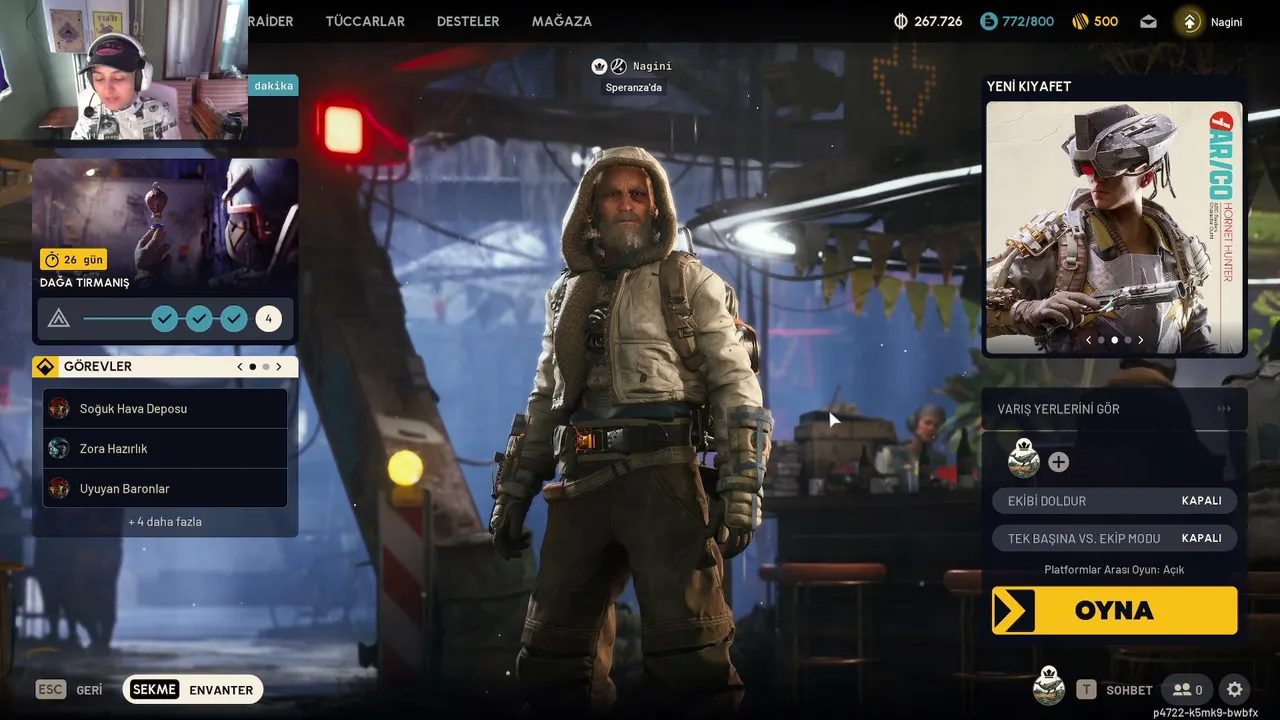Click the Dağa Tırmanış progress track line
This screenshot has width=1280, height=720.
pyautogui.click(x=117, y=319)
